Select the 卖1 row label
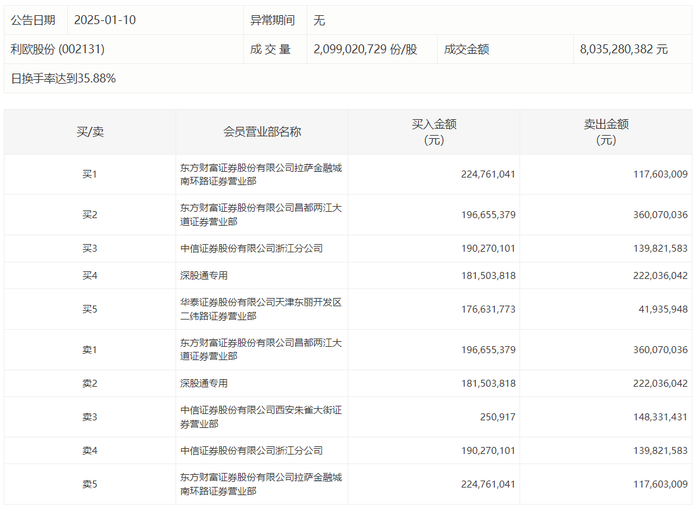 90,350
